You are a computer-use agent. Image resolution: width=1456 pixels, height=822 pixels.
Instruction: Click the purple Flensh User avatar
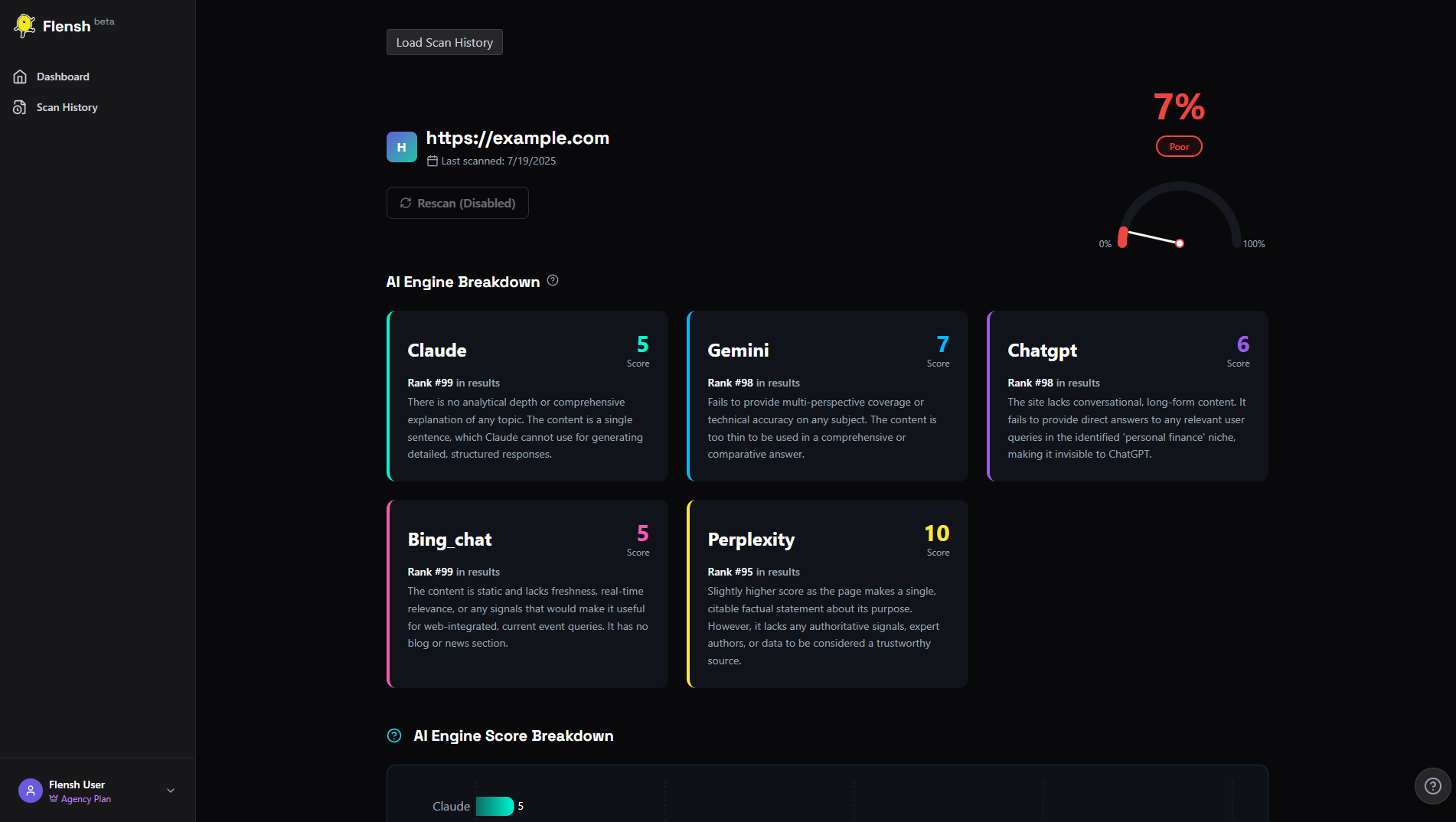tap(31, 791)
